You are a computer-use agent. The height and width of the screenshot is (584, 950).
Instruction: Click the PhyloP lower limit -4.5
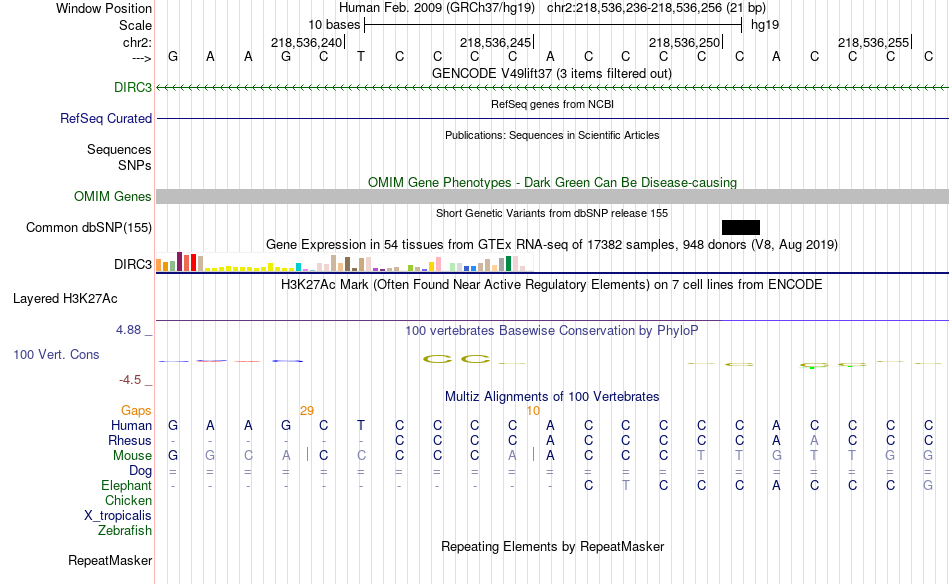coord(130,380)
